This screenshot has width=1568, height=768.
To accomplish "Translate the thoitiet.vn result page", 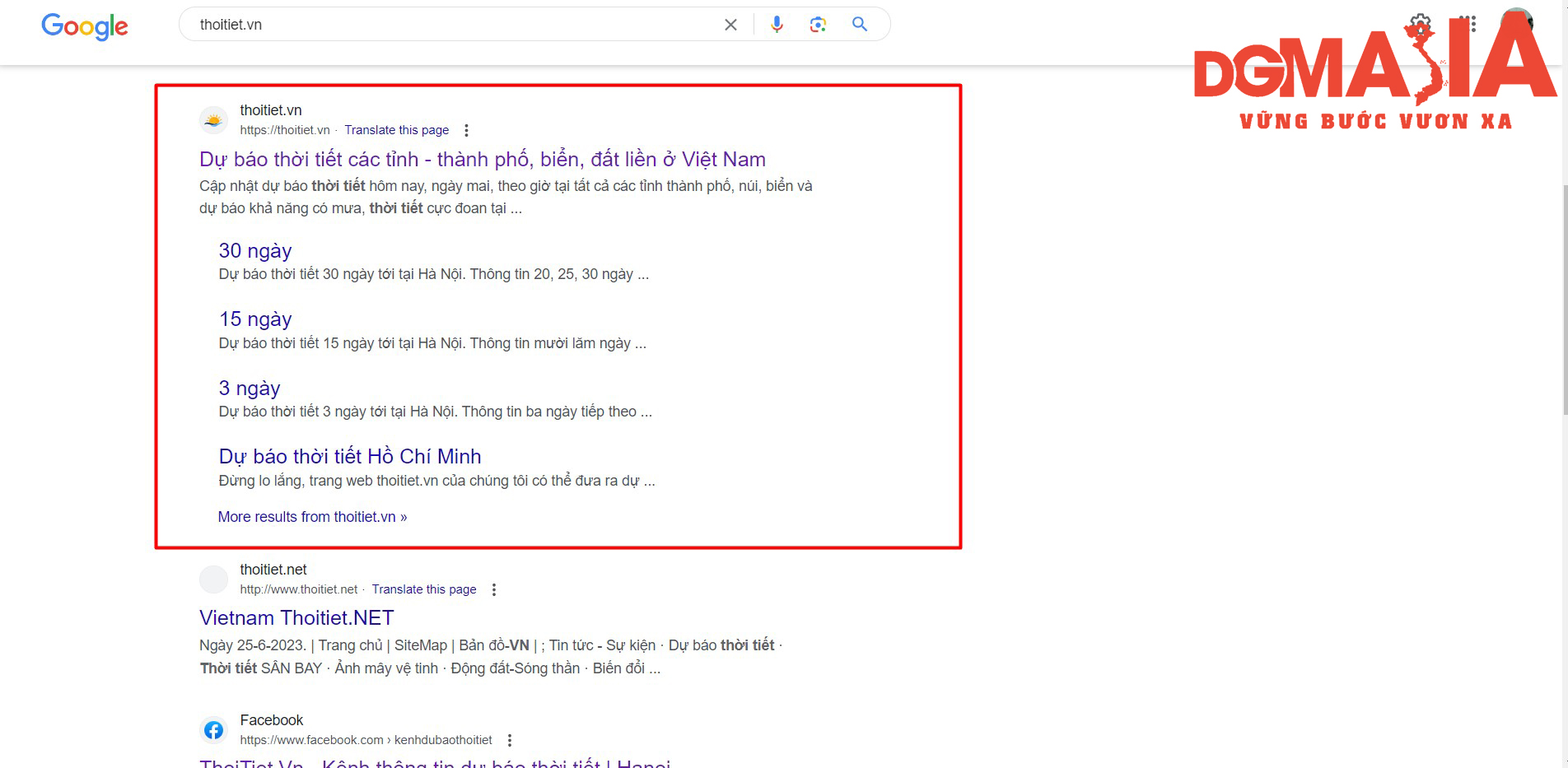I will 397,130.
